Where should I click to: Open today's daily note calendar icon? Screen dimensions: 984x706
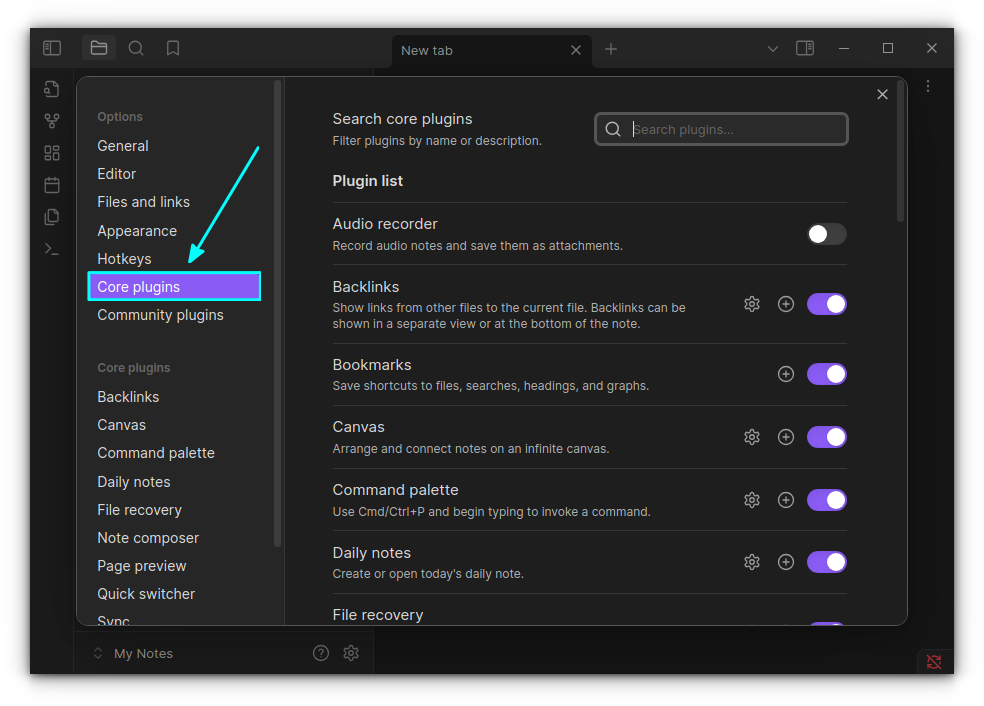(x=52, y=185)
